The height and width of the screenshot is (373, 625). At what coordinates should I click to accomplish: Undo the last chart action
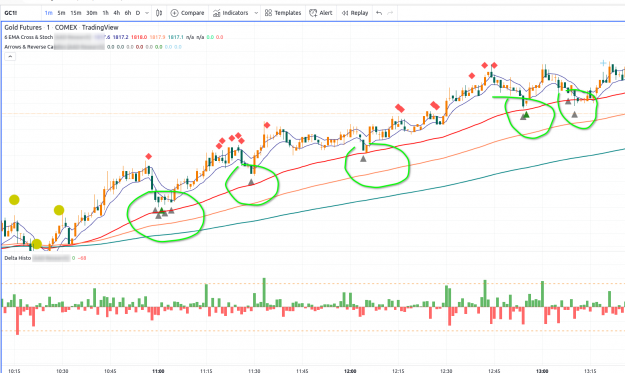379,13
